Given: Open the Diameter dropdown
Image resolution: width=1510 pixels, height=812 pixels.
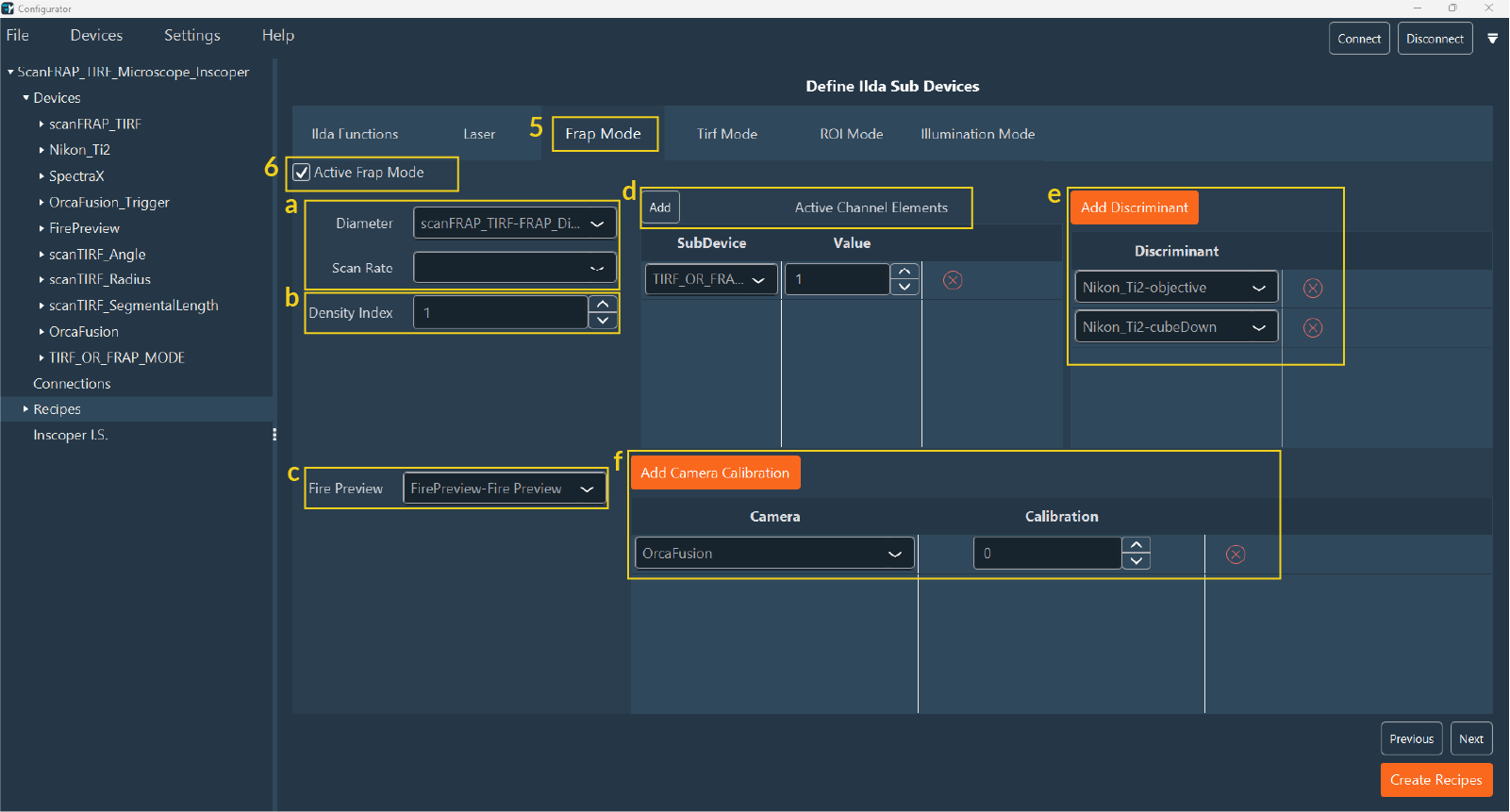Looking at the screenshot, I should [x=515, y=224].
